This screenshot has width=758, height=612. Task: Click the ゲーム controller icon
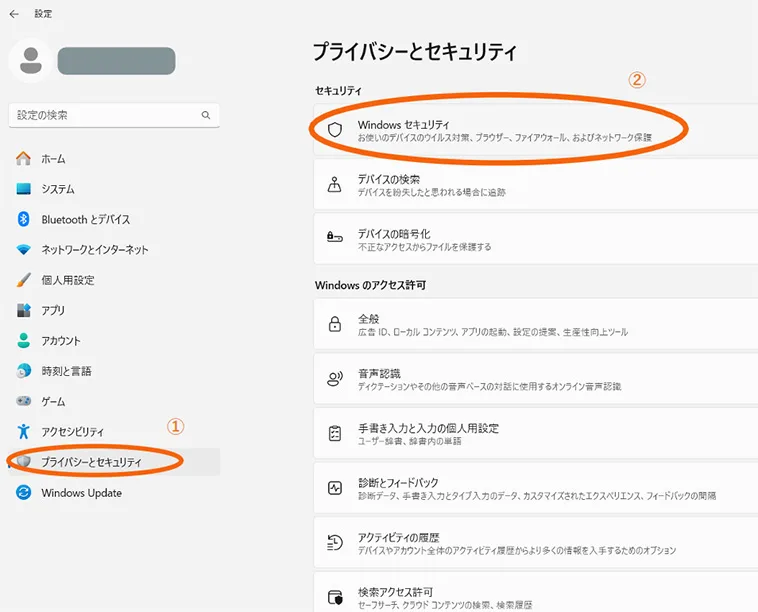tap(23, 401)
